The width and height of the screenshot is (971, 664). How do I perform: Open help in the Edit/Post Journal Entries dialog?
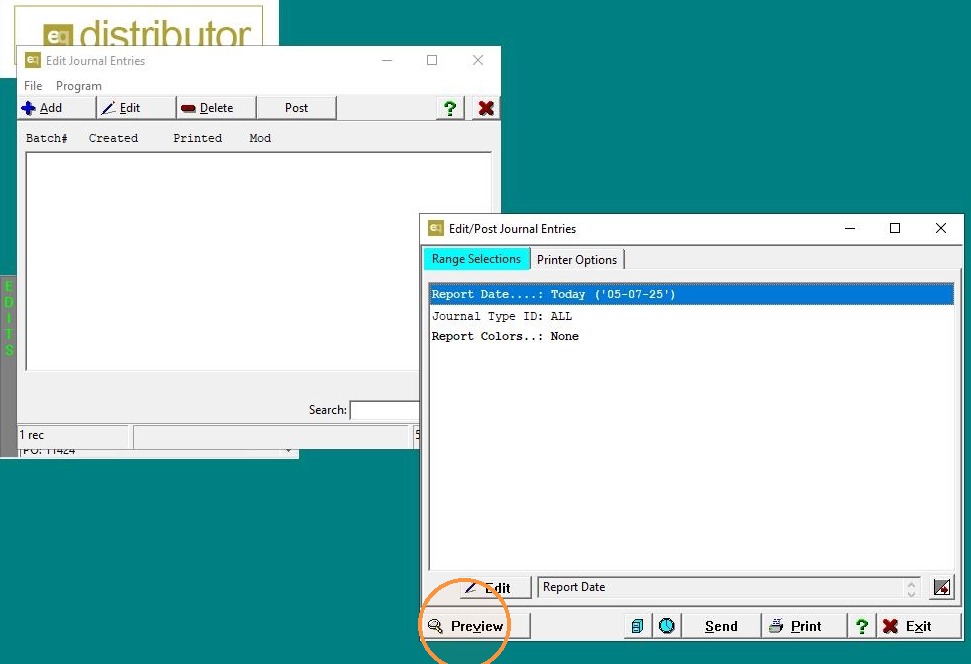[861, 626]
